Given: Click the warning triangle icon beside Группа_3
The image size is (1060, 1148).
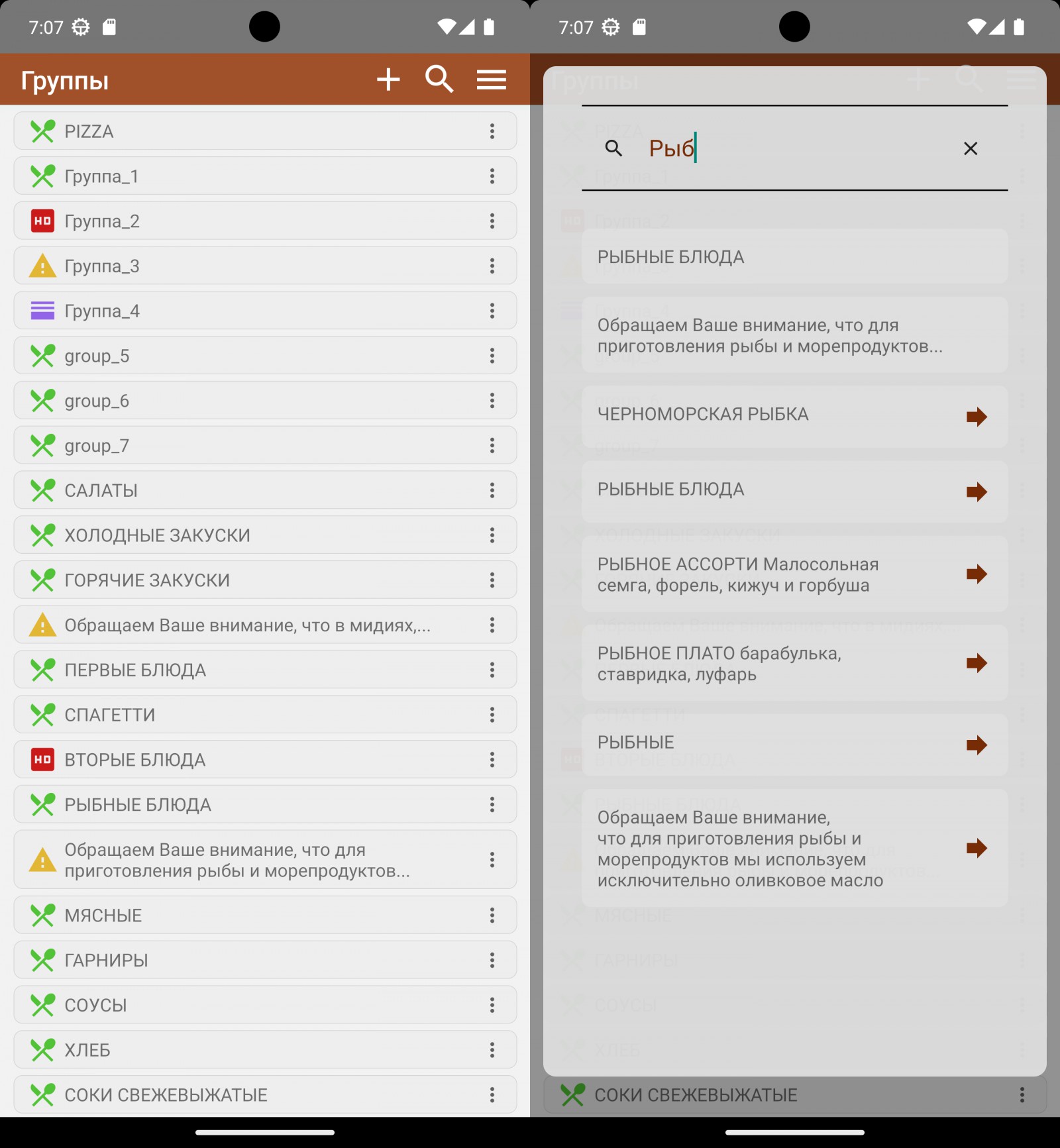Looking at the screenshot, I should tap(43, 266).
